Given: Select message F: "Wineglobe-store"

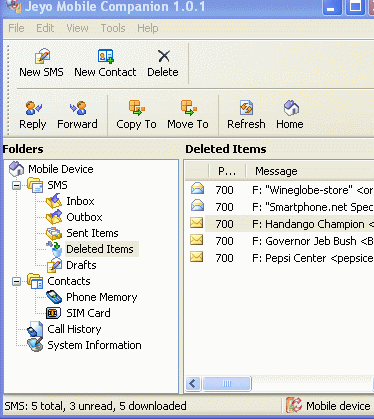Looking at the screenshot, I should pos(312,190).
